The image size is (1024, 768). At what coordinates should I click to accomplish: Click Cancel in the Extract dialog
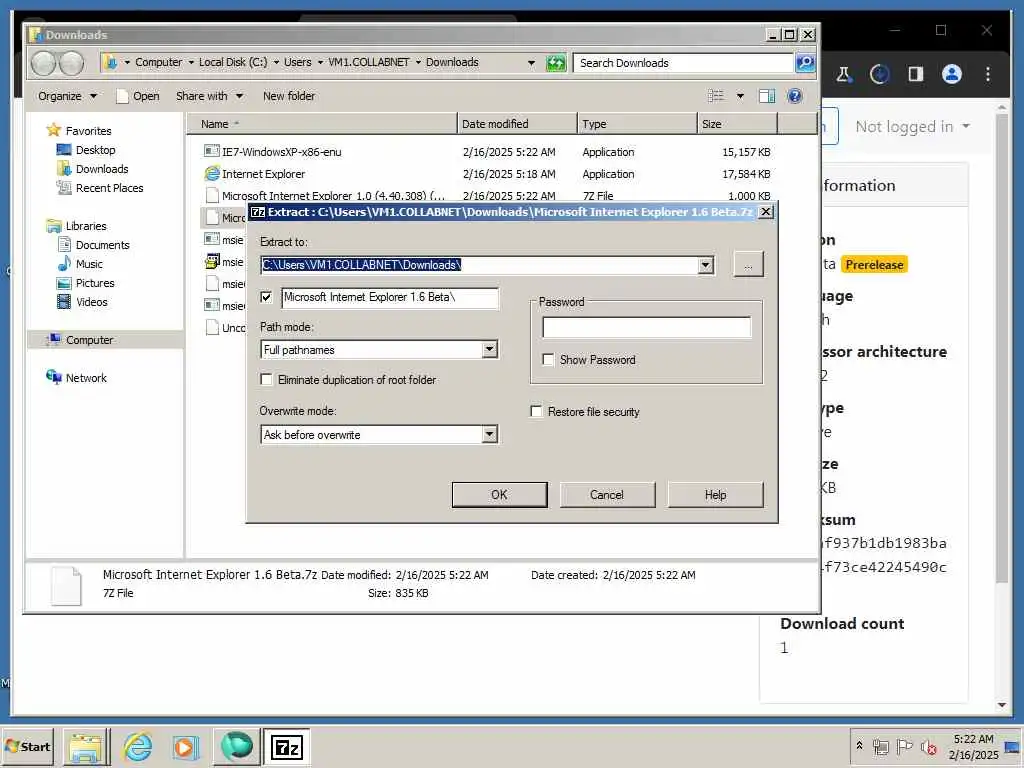click(x=607, y=495)
